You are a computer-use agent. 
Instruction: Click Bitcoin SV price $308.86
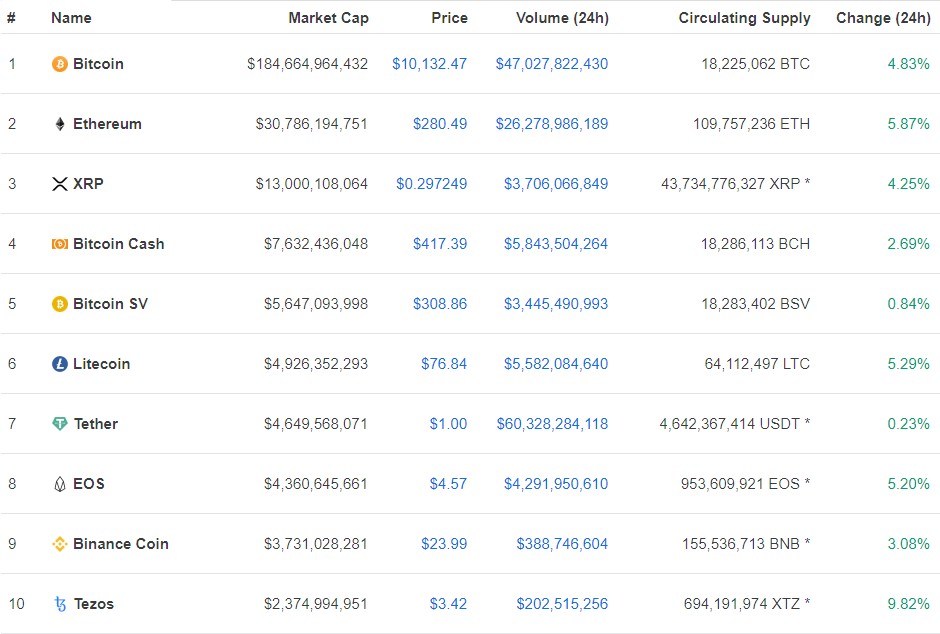pyautogui.click(x=440, y=304)
